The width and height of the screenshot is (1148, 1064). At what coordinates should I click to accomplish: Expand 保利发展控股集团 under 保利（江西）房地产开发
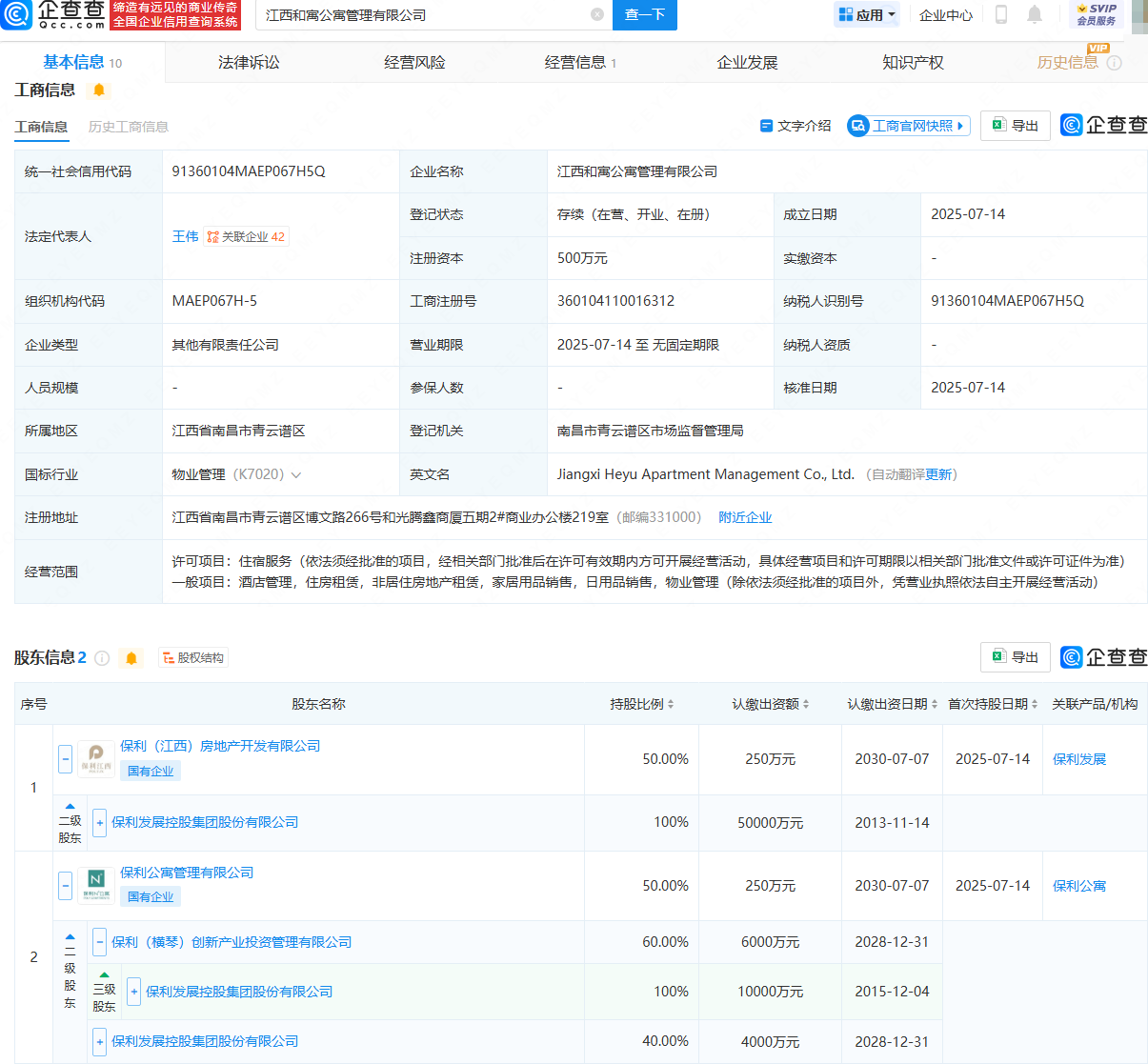coord(99,822)
